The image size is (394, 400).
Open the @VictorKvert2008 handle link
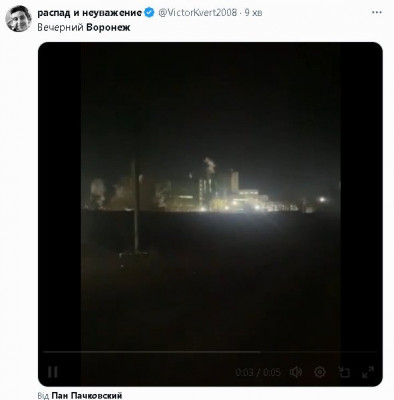click(198, 13)
